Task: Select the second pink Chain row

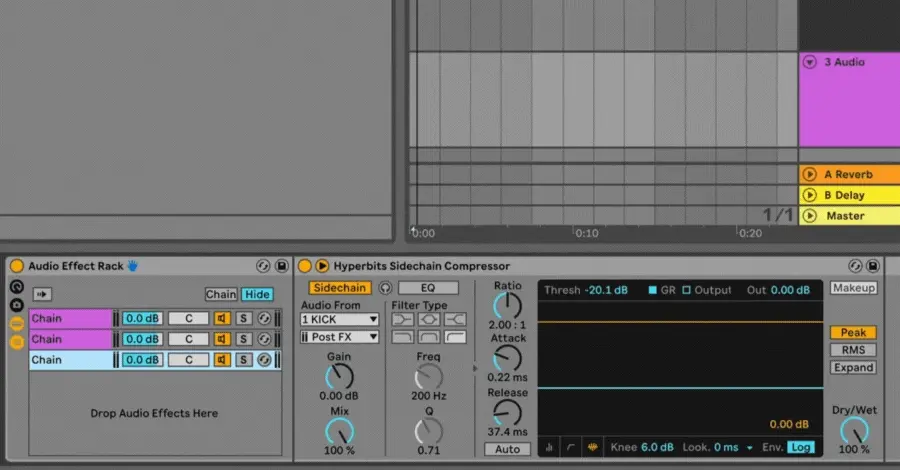Action: click(x=71, y=339)
